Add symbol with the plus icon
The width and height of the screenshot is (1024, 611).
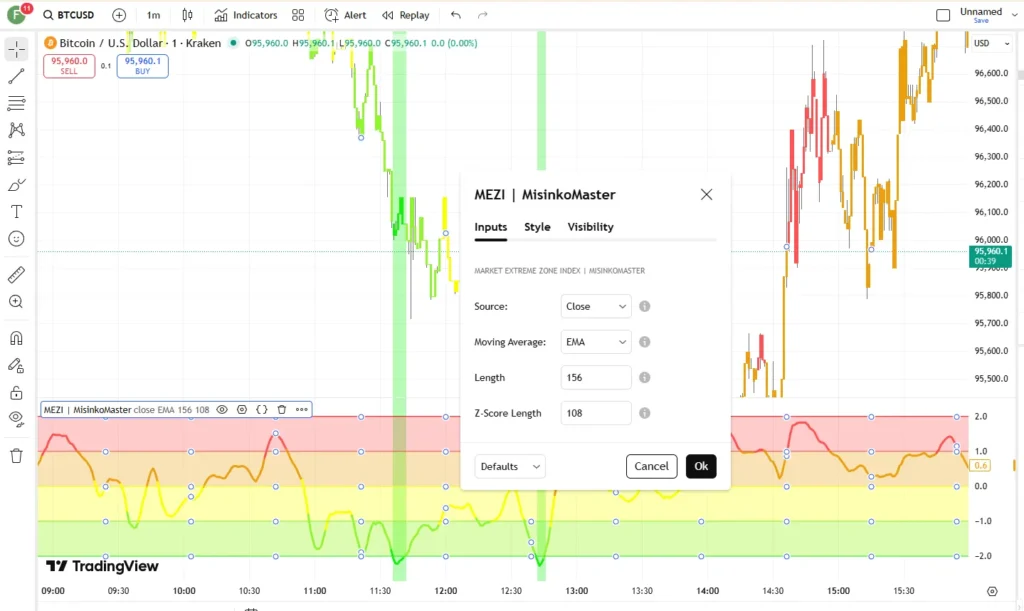(119, 15)
